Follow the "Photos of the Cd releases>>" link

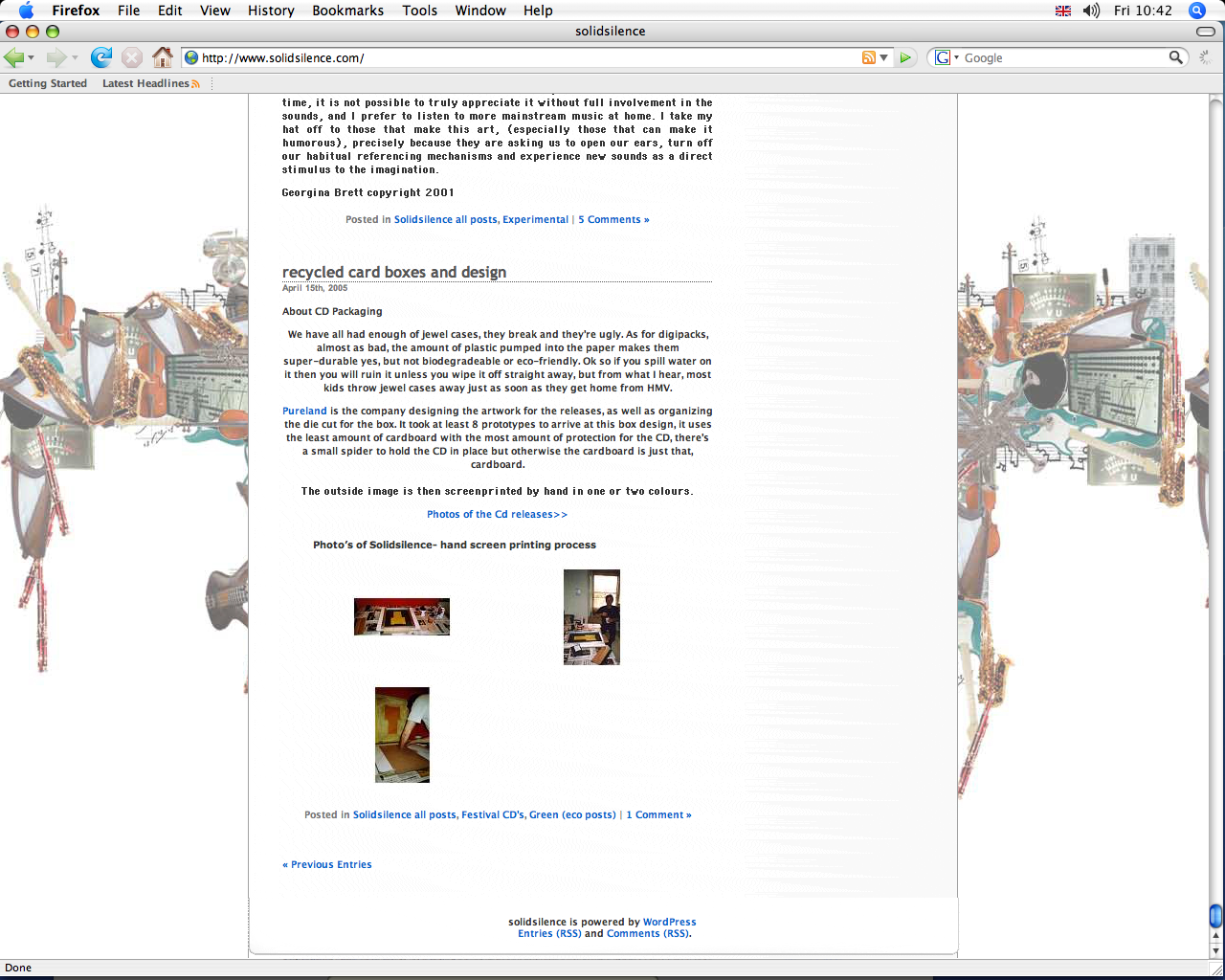pos(497,515)
